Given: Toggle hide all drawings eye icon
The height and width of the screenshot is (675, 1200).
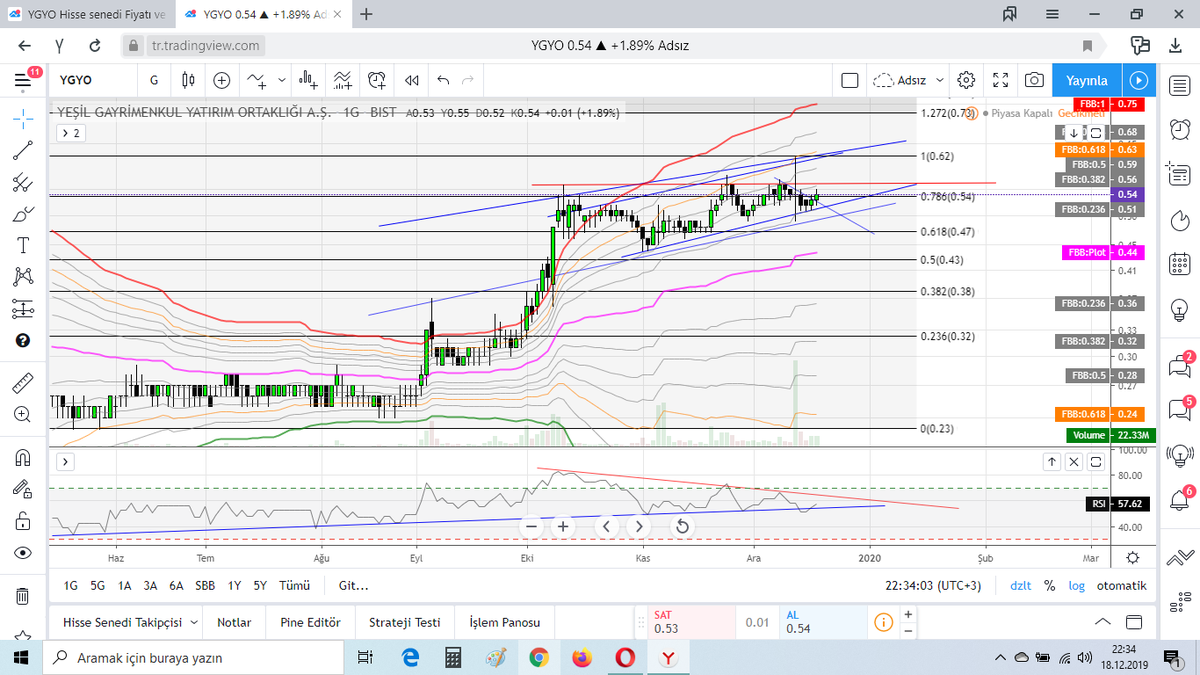Looking at the screenshot, I should point(23,553).
